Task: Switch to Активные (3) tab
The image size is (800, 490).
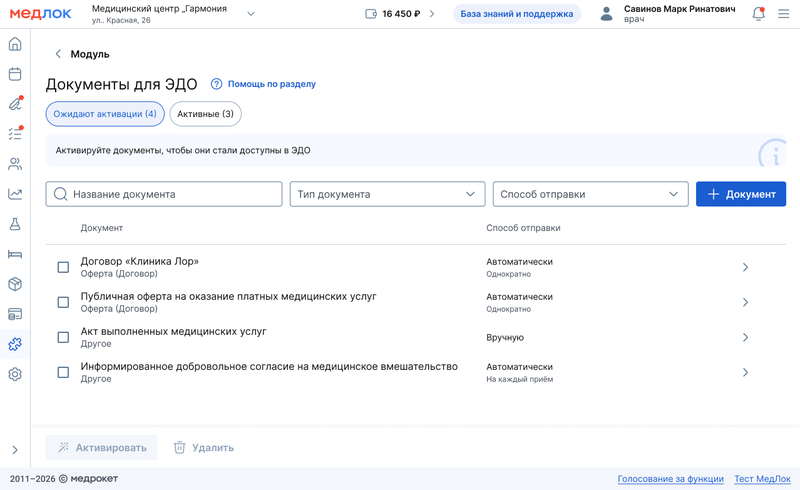Action: 205,114
